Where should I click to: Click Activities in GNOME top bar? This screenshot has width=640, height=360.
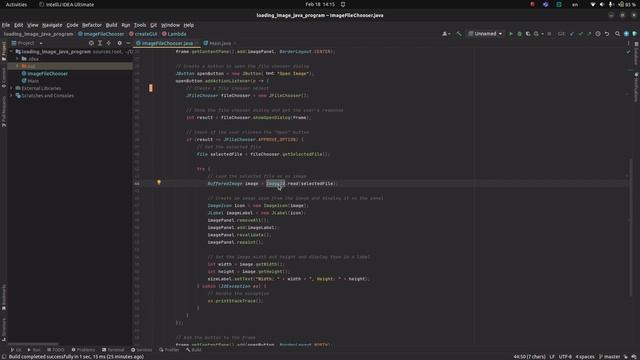coord(16,4)
